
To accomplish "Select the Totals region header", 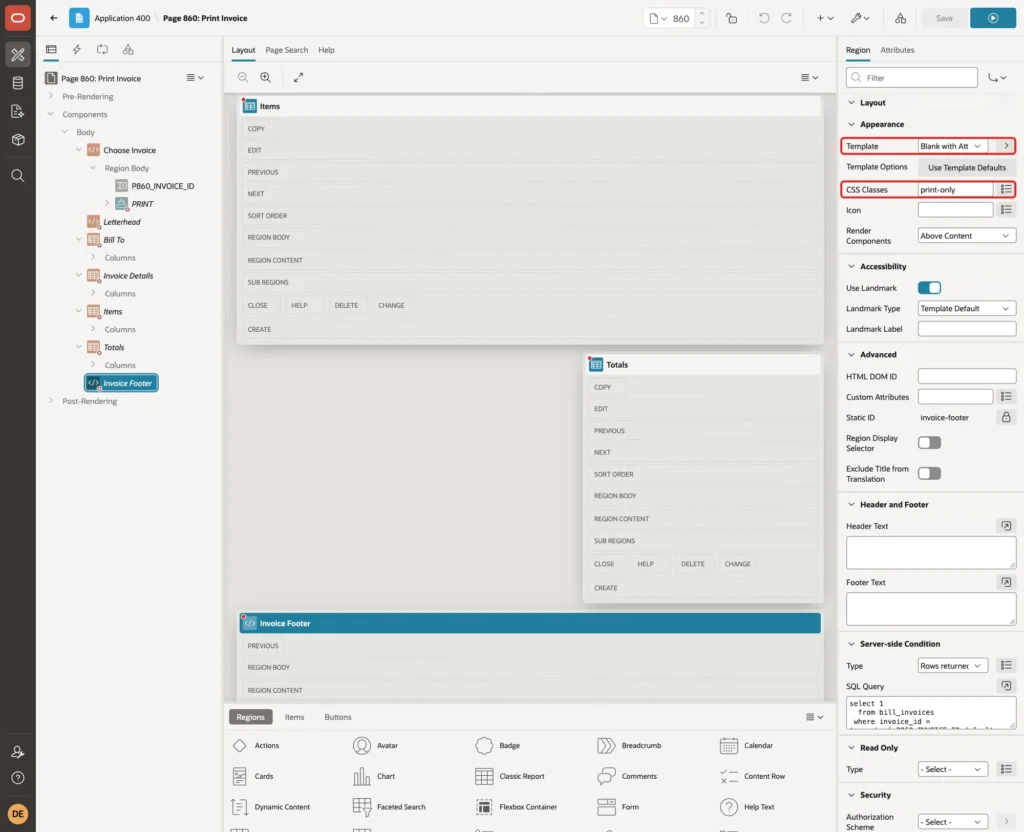I will (x=702, y=365).
